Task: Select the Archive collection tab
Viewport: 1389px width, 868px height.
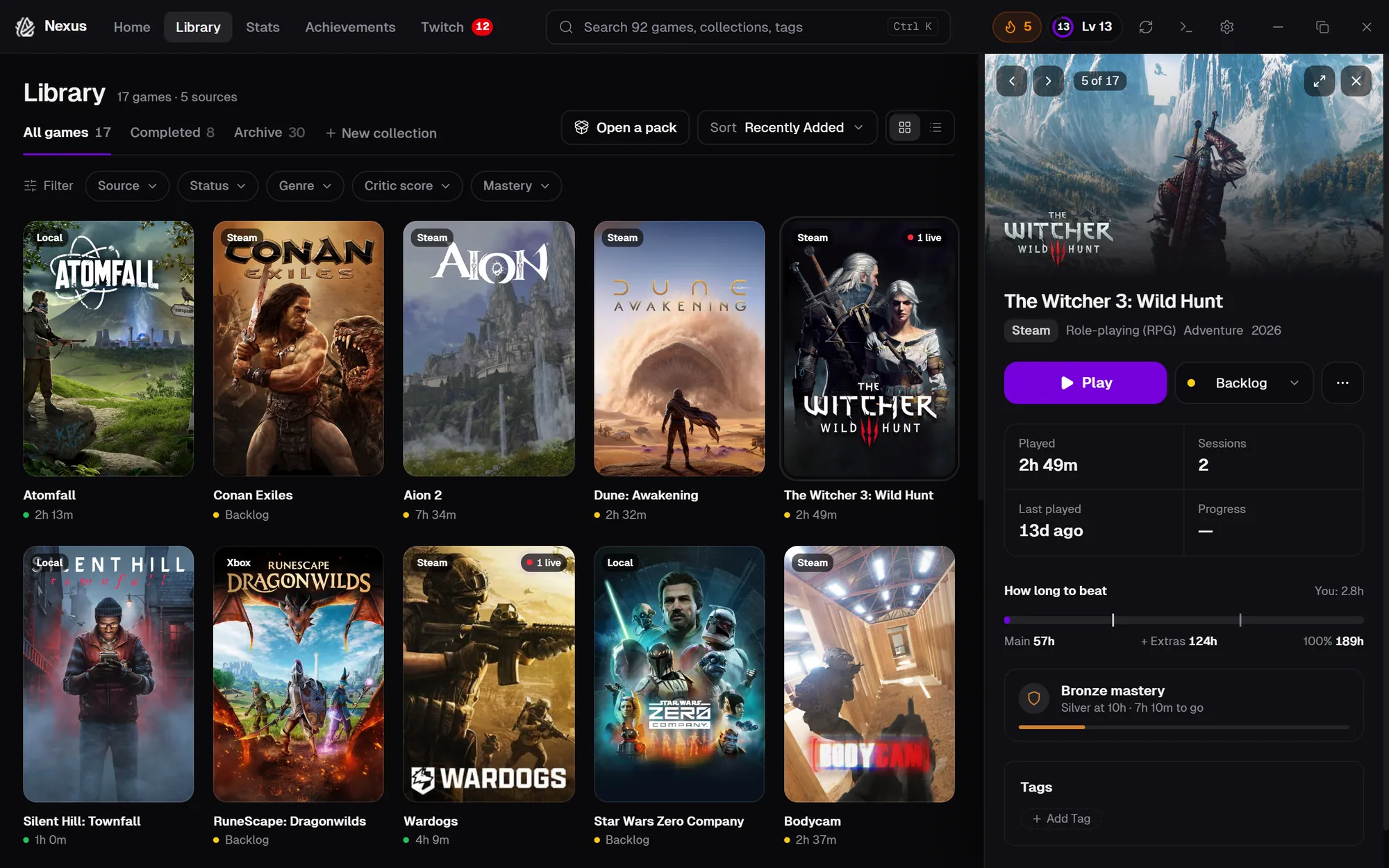Action: pyautogui.click(x=269, y=133)
